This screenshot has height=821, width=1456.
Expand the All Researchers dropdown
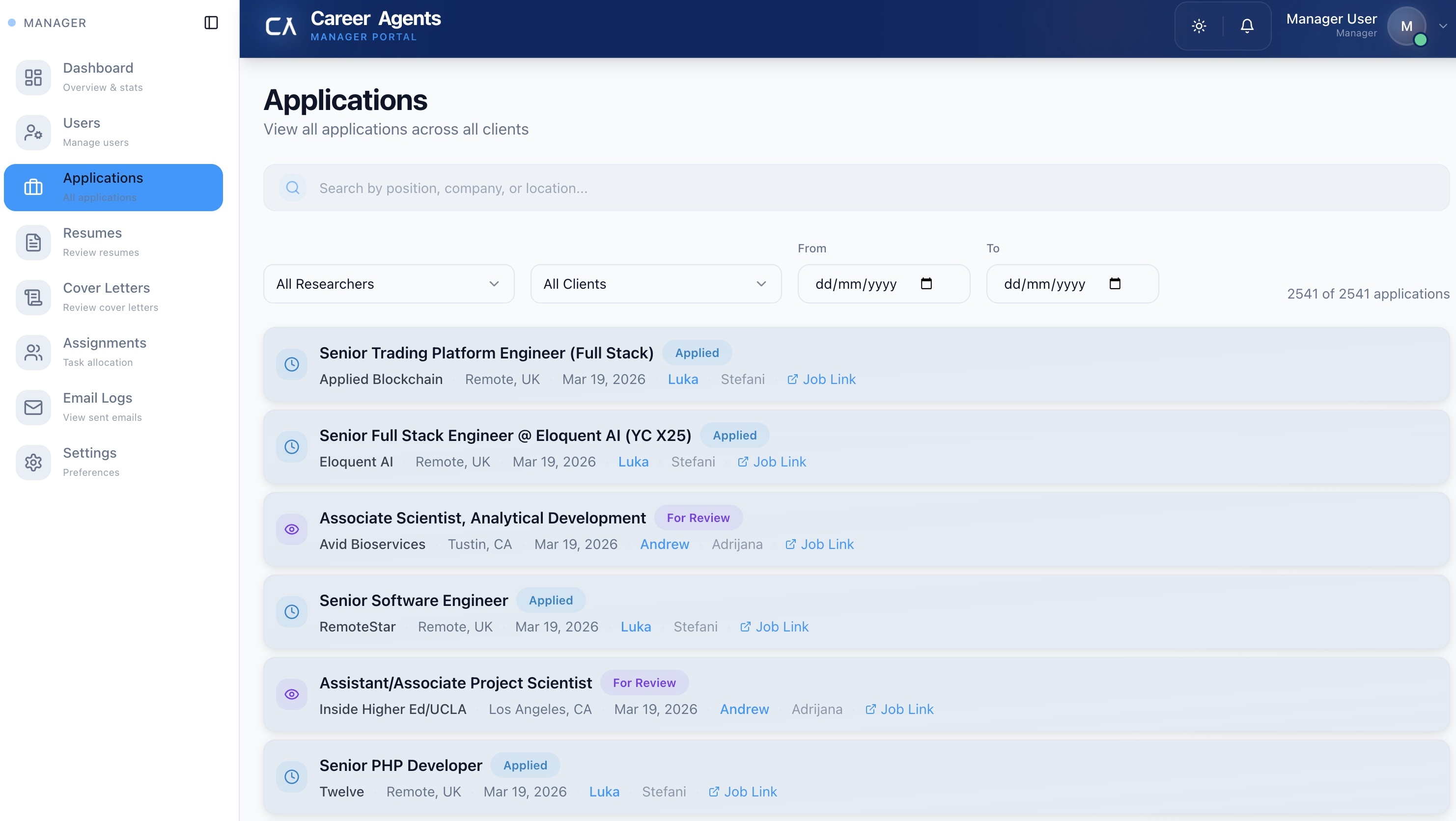389,284
